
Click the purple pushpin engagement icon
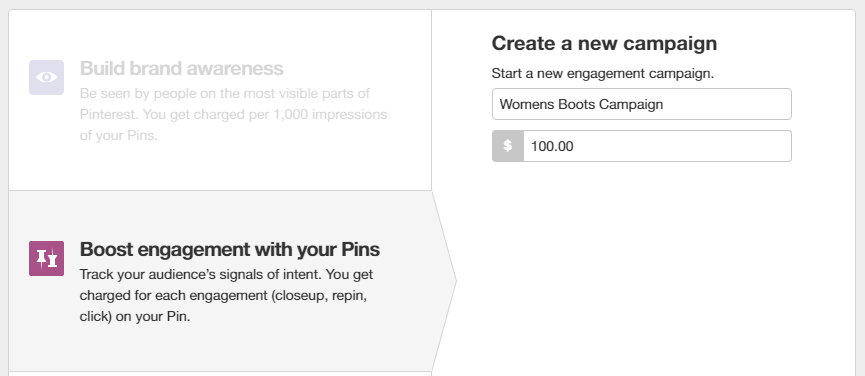[x=46, y=258]
